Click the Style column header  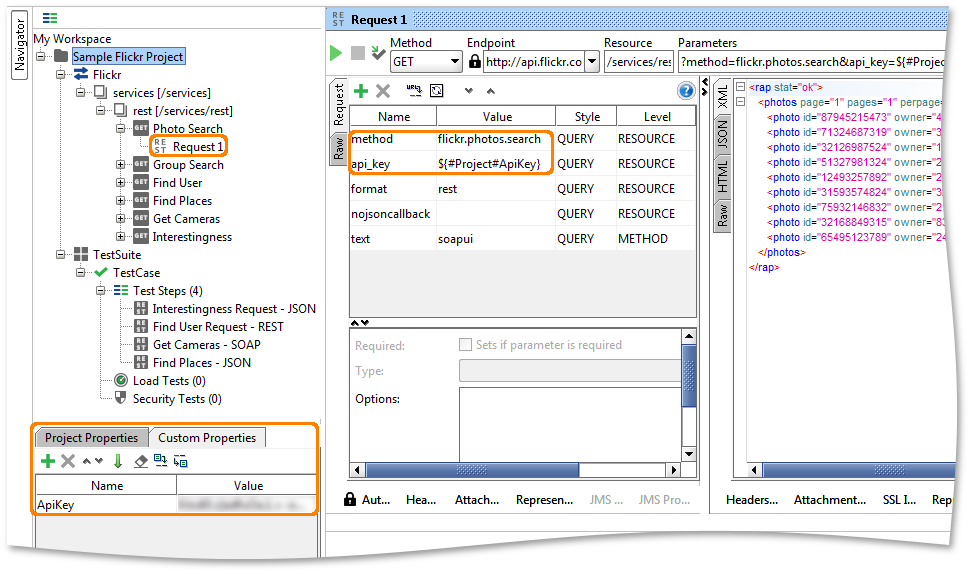(x=586, y=116)
